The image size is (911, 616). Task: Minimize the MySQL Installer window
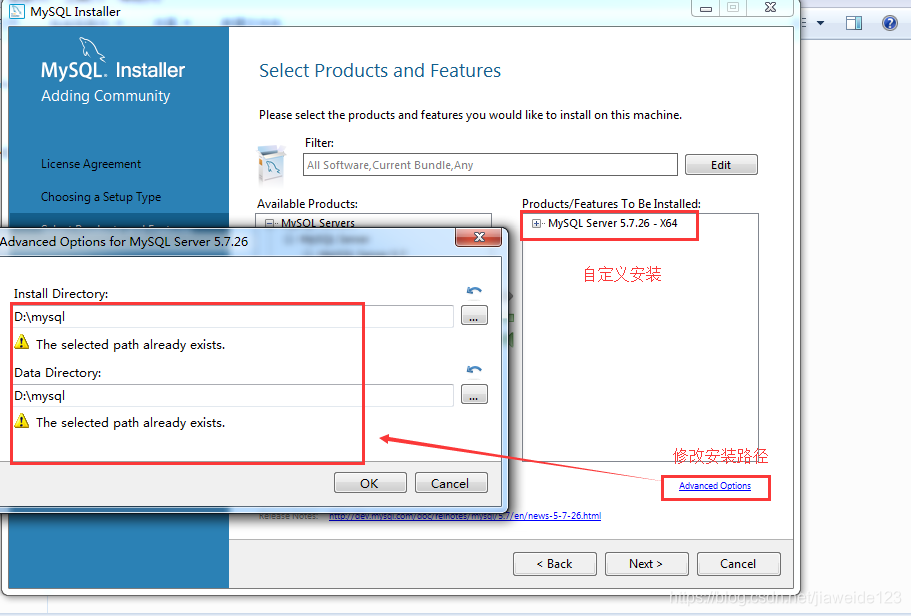point(706,8)
